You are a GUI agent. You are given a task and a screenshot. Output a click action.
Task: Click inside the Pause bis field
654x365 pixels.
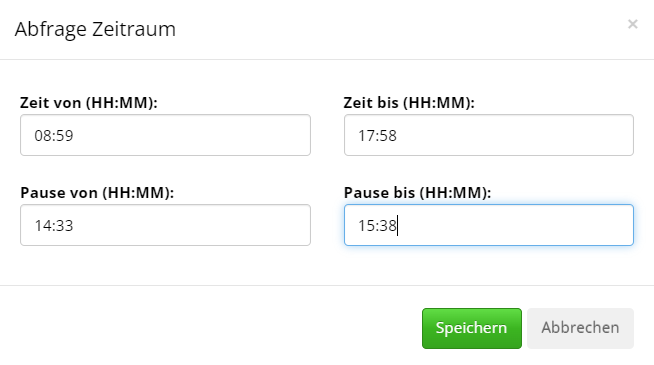(x=489, y=225)
